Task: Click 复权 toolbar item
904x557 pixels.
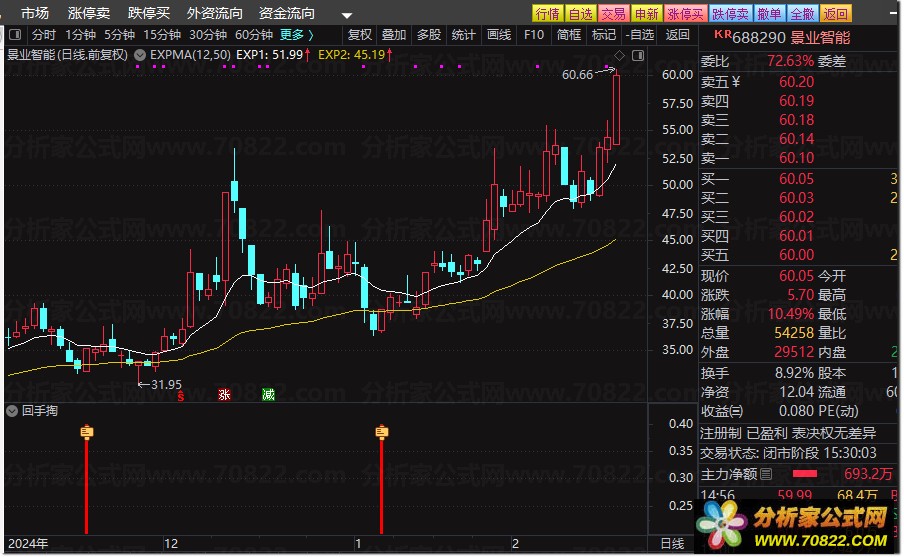Action: coord(360,35)
